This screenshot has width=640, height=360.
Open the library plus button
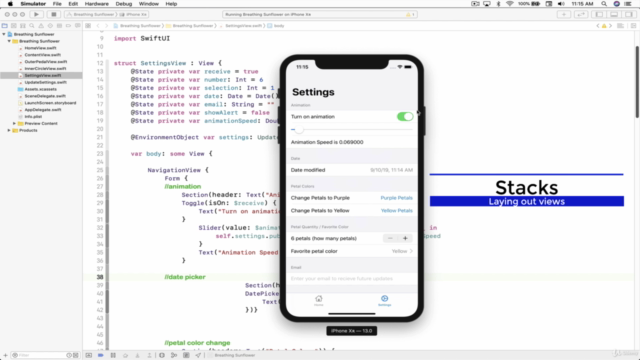(x=564, y=14)
